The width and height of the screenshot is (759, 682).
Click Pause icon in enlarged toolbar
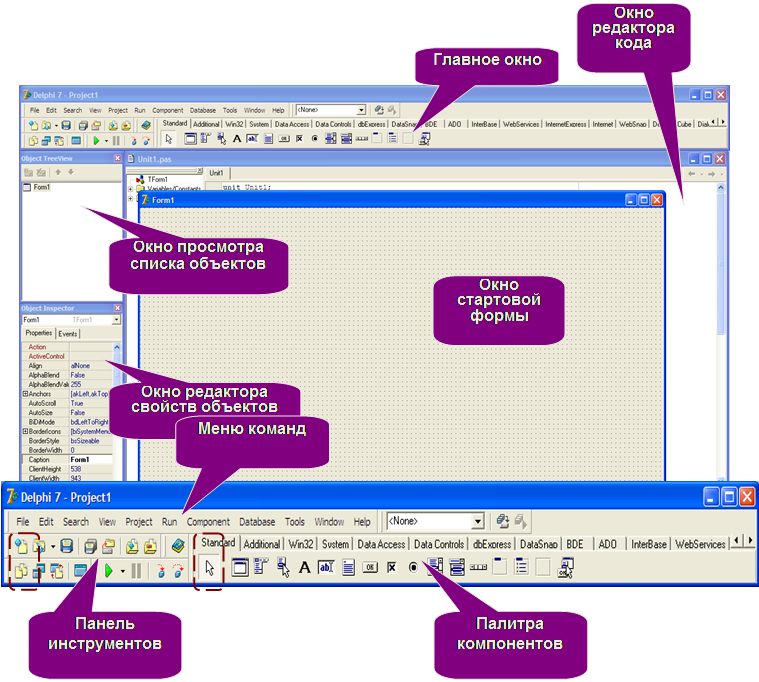pyautogui.click(x=137, y=571)
